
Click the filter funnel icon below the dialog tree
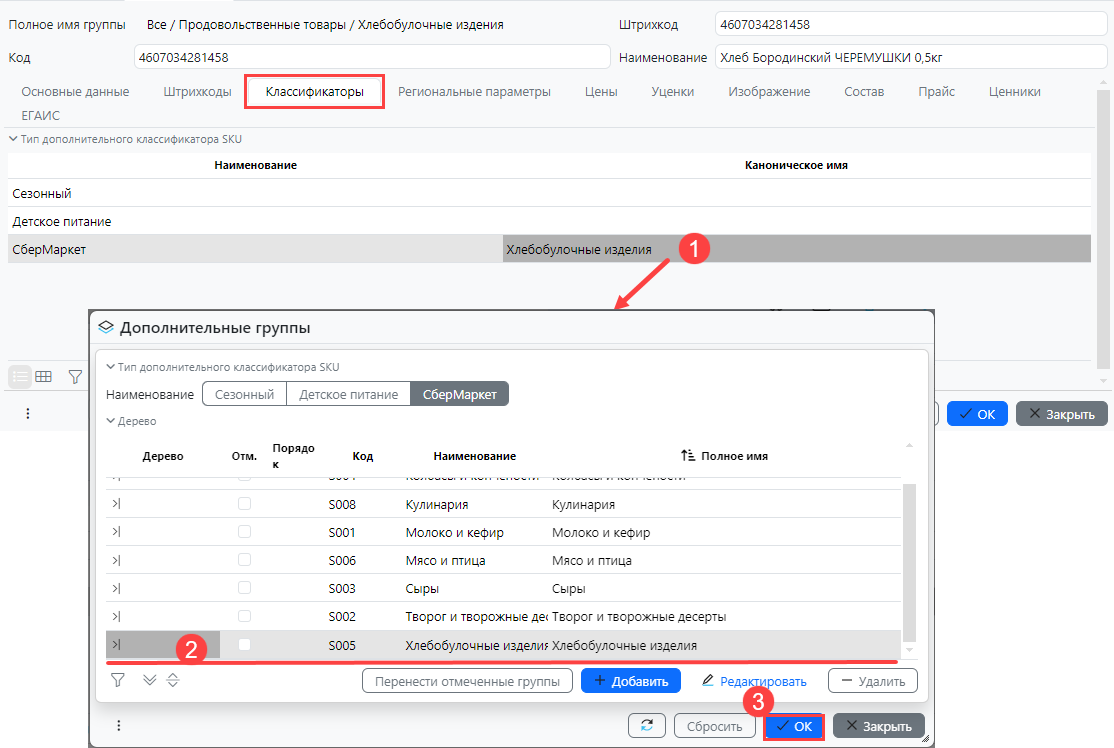[118, 680]
